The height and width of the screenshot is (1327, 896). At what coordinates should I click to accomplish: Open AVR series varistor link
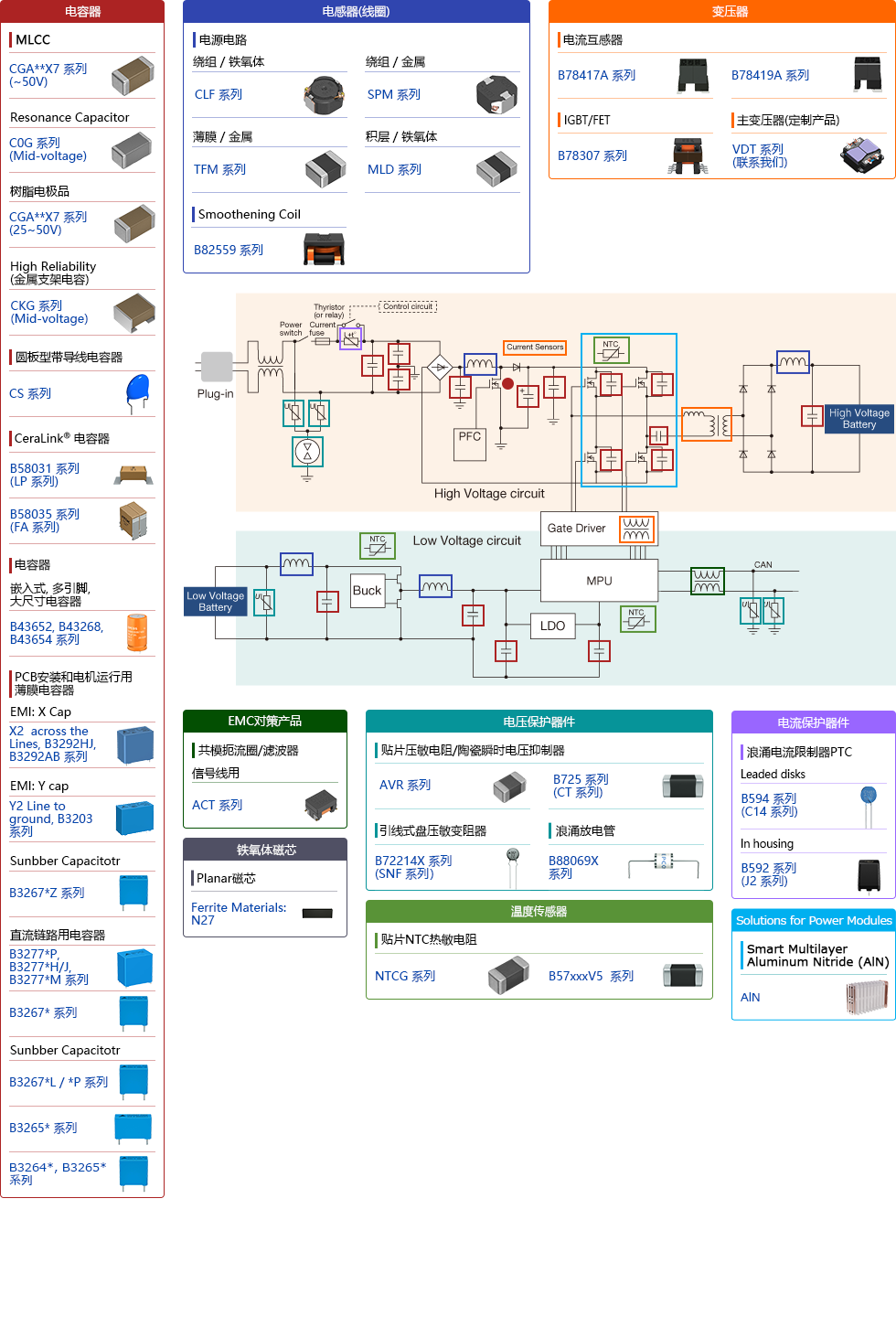[405, 785]
